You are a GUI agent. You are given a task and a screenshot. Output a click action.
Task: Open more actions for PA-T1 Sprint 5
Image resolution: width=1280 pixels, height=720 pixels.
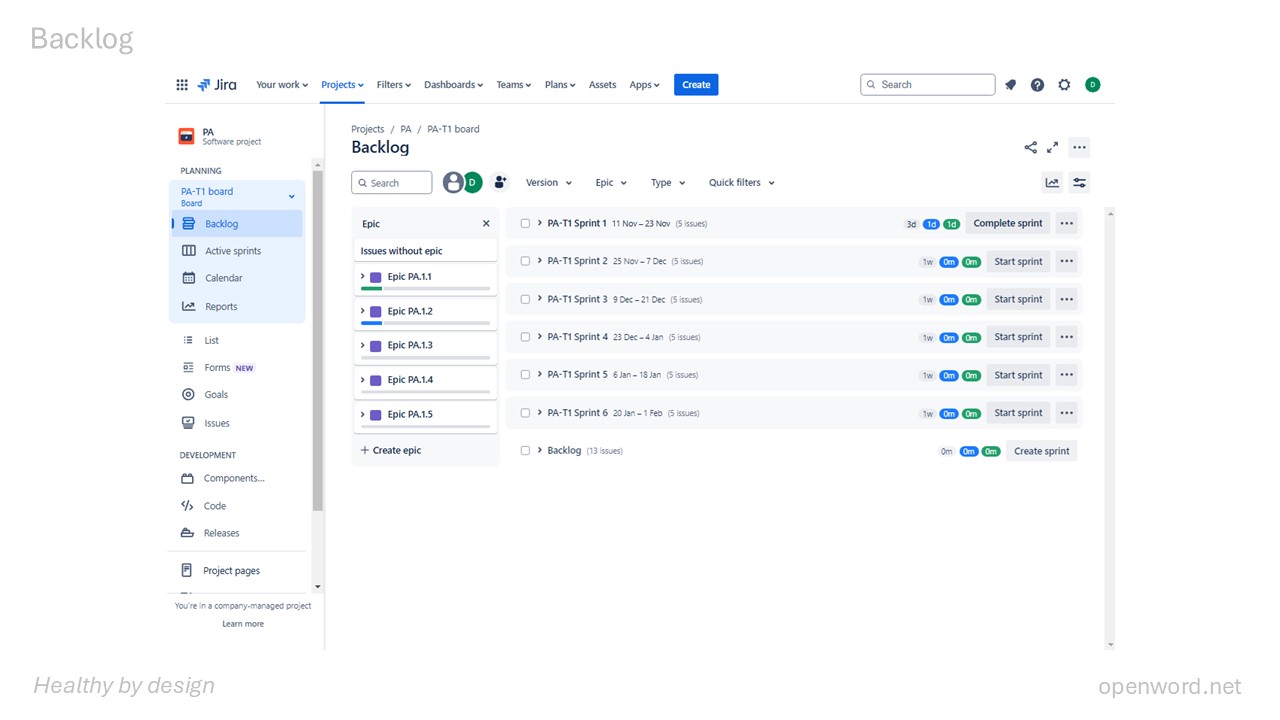pyautogui.click(x=1066, y=375)
